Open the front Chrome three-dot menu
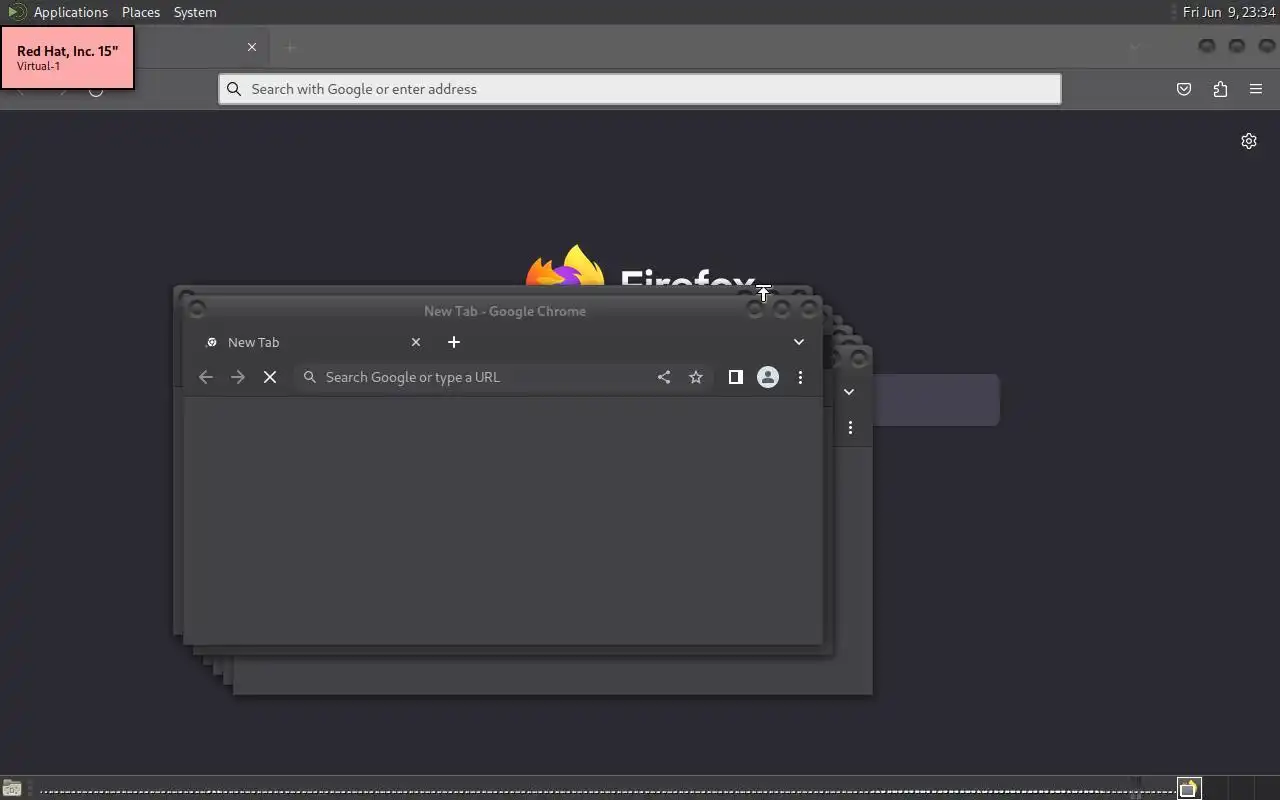 tap(800, 377)
